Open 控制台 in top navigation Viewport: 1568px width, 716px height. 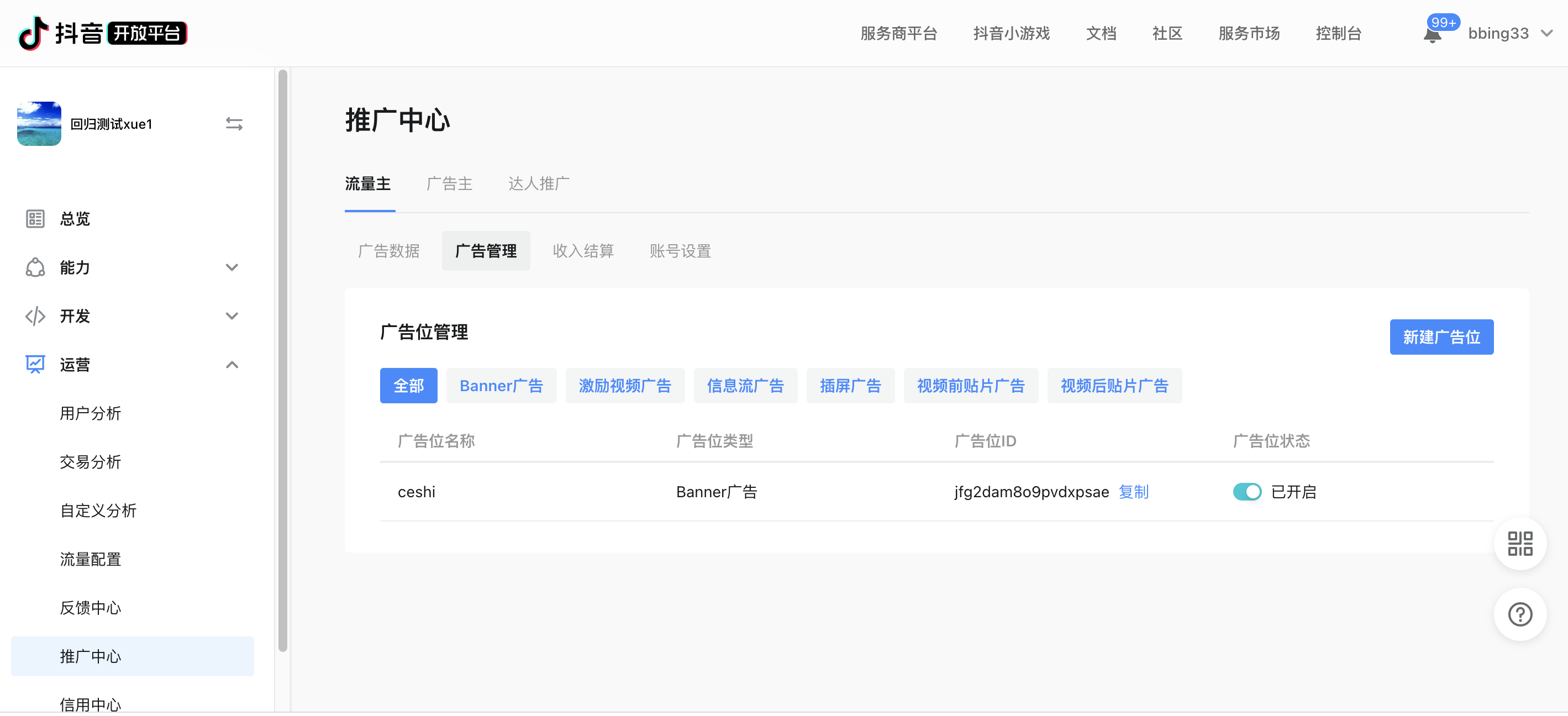pyautogui.click(x=1339, y=34)
